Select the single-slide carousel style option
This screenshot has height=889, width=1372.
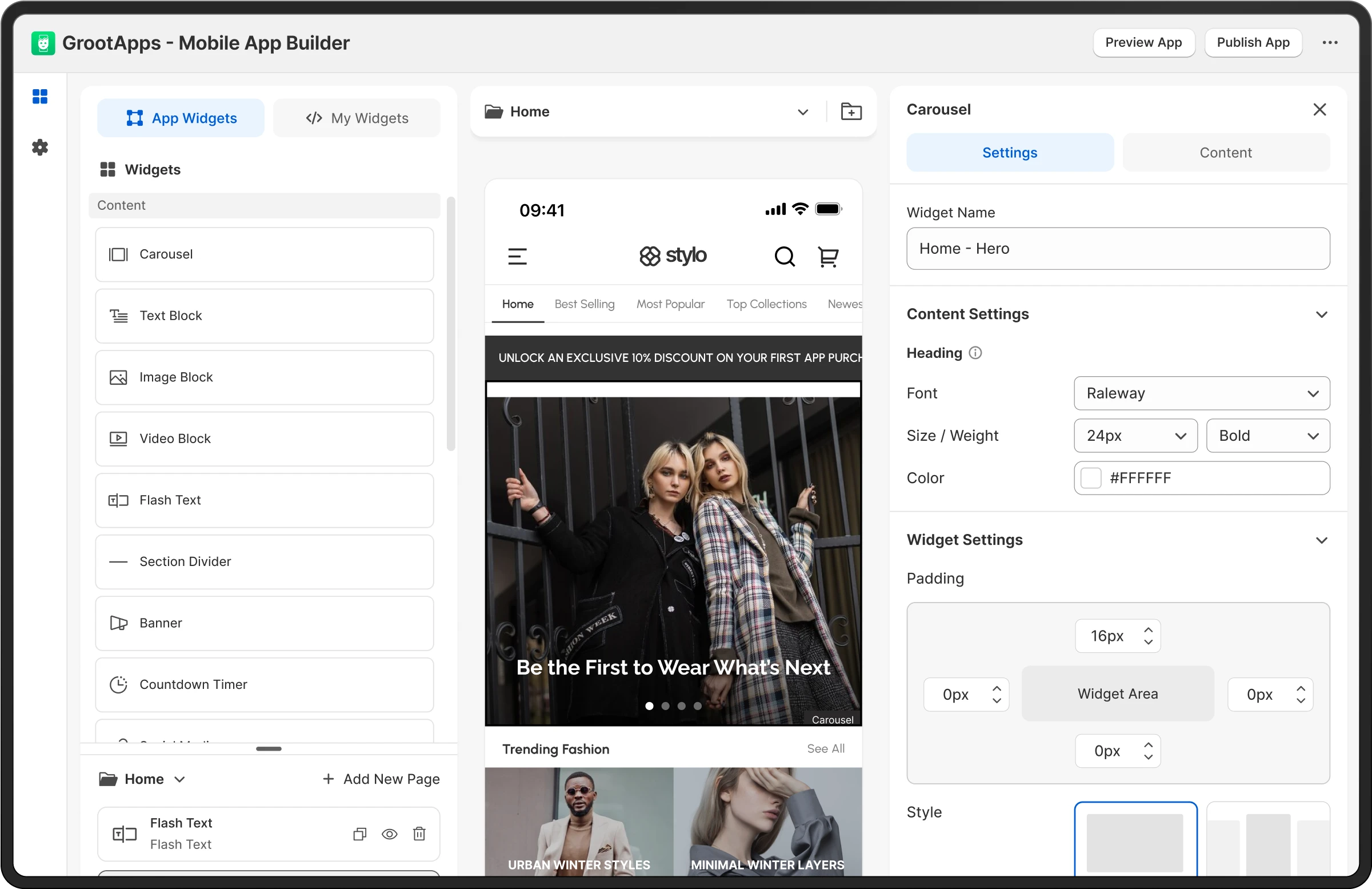[x=1135, y=841]
